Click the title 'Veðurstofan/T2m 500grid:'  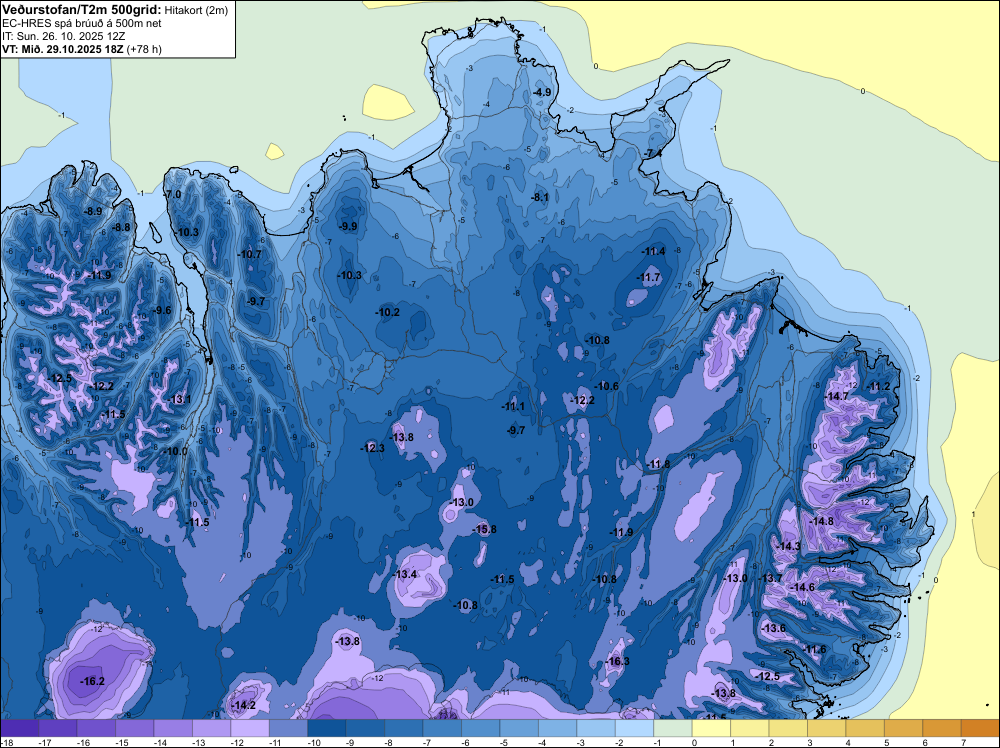tap(82, 10)
